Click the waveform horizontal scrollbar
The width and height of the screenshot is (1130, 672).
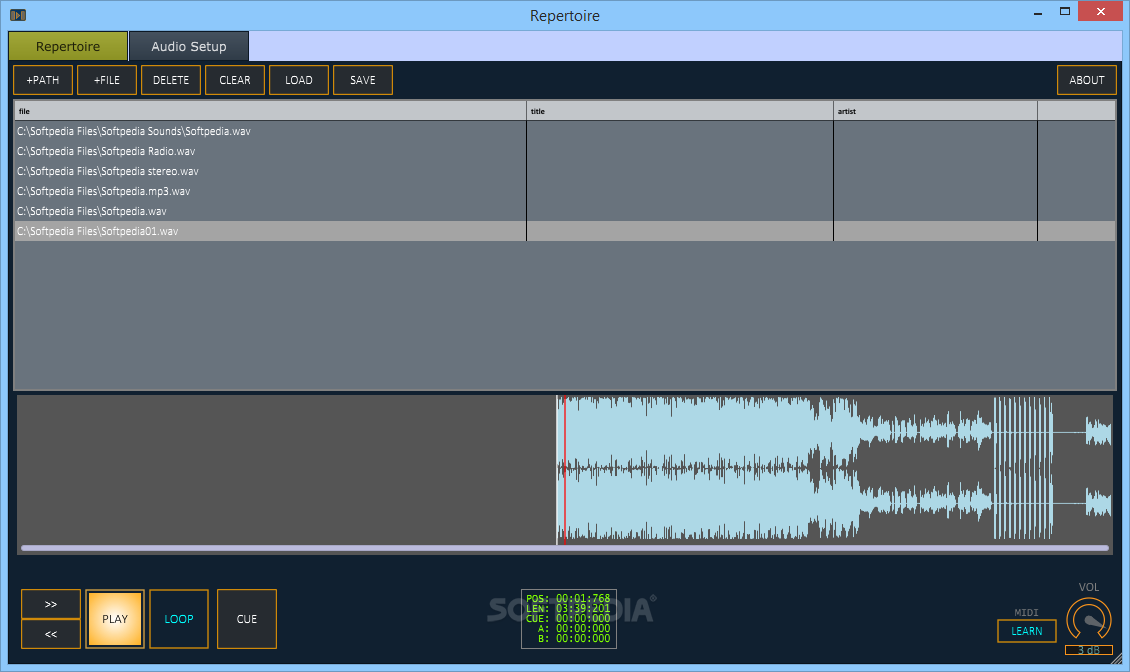[x=564, y=549]
